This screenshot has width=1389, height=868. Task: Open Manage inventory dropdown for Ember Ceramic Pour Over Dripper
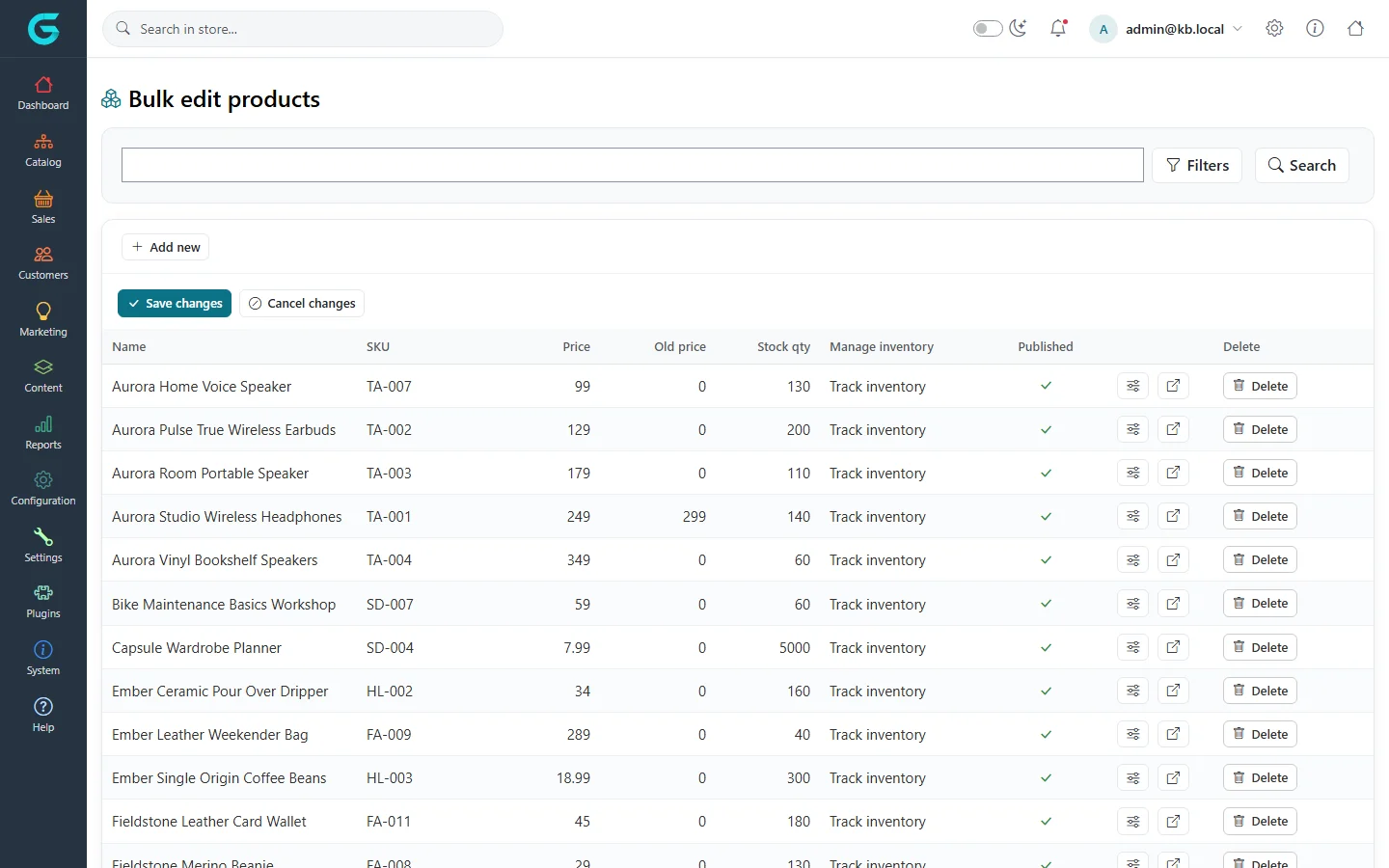878,692
